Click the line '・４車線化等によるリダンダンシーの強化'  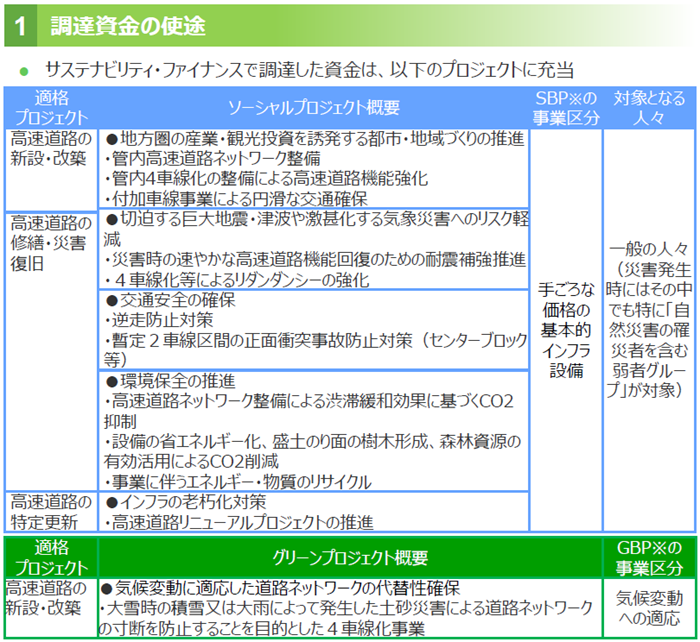pyautogui.click(x=237, y=280)
